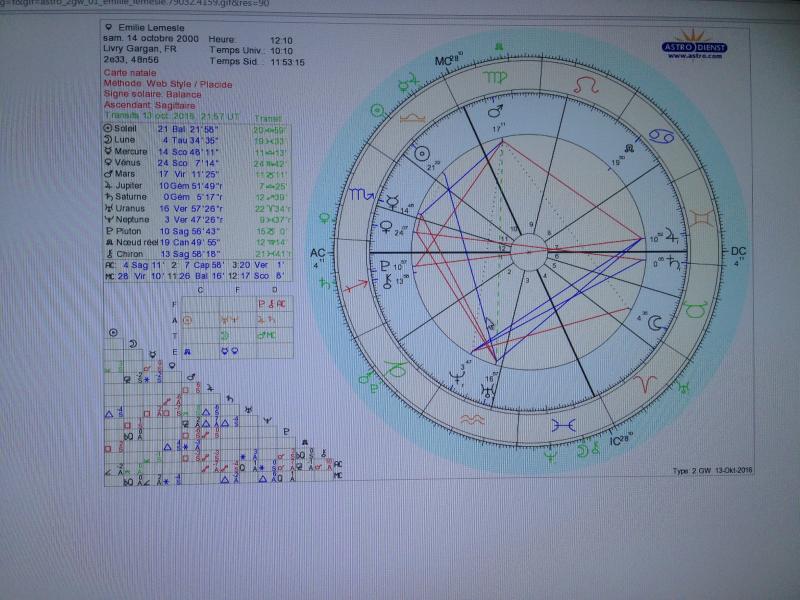The image size is (800, 600).
Task: Click the Pisces sign glyph on the zodiac ring
Action: click(565, 424)
